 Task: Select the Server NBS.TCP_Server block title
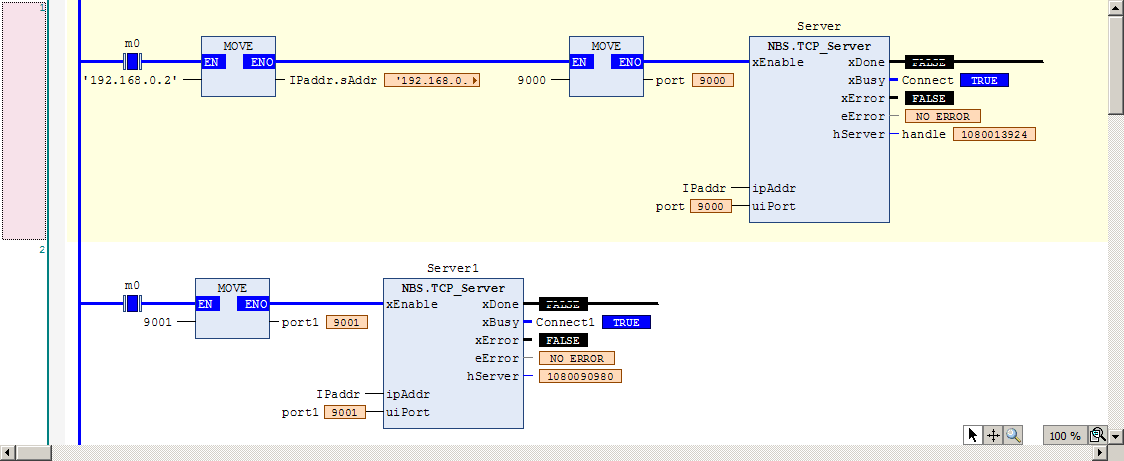[x=819, y=47]
